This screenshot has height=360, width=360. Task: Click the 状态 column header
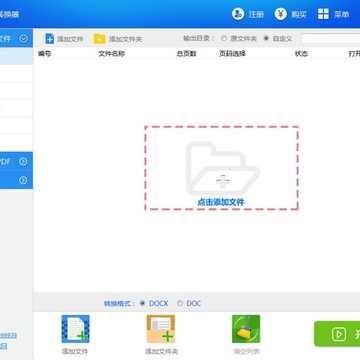(301, 54)
